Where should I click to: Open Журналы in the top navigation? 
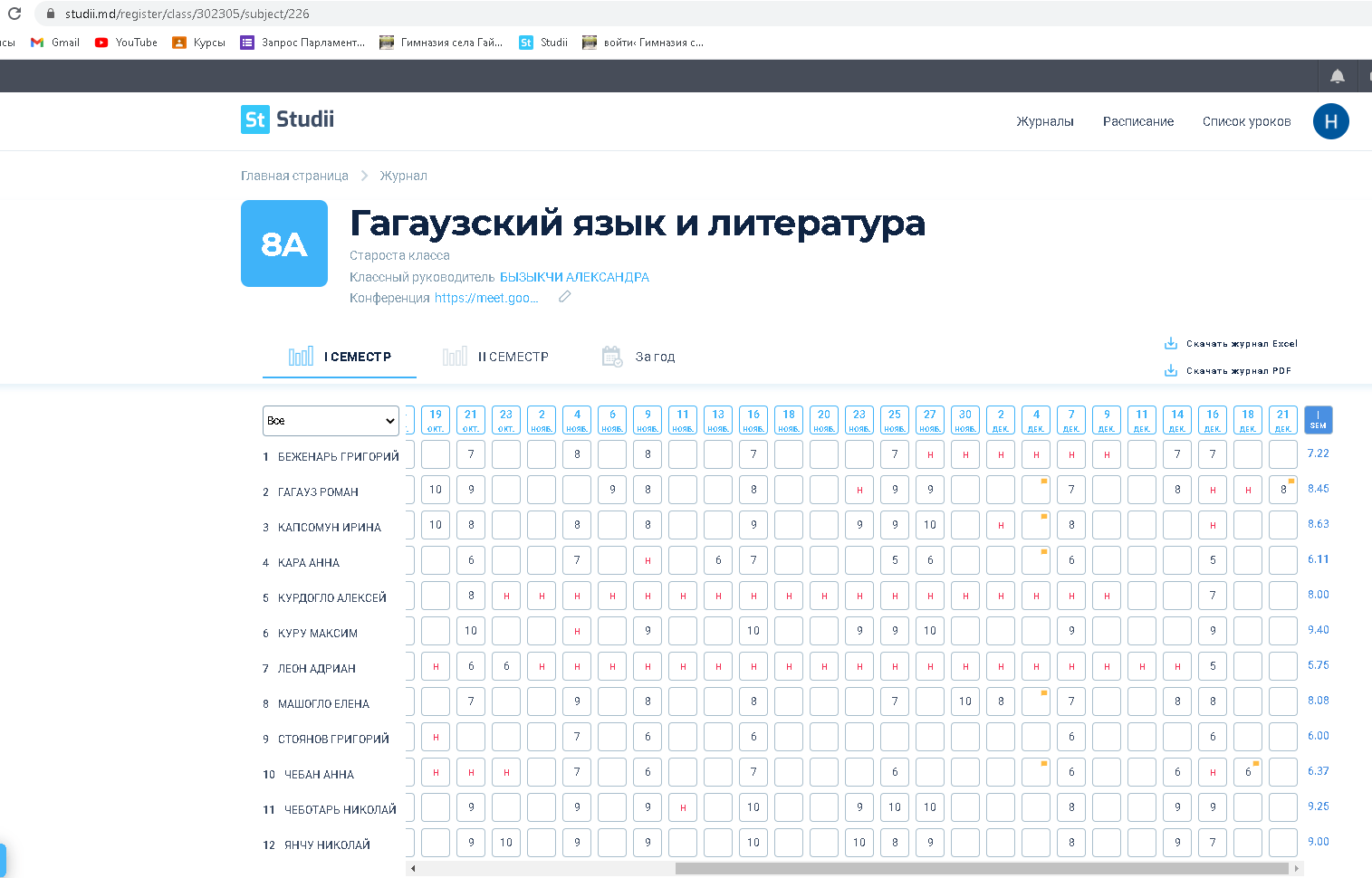[1044, 121]
